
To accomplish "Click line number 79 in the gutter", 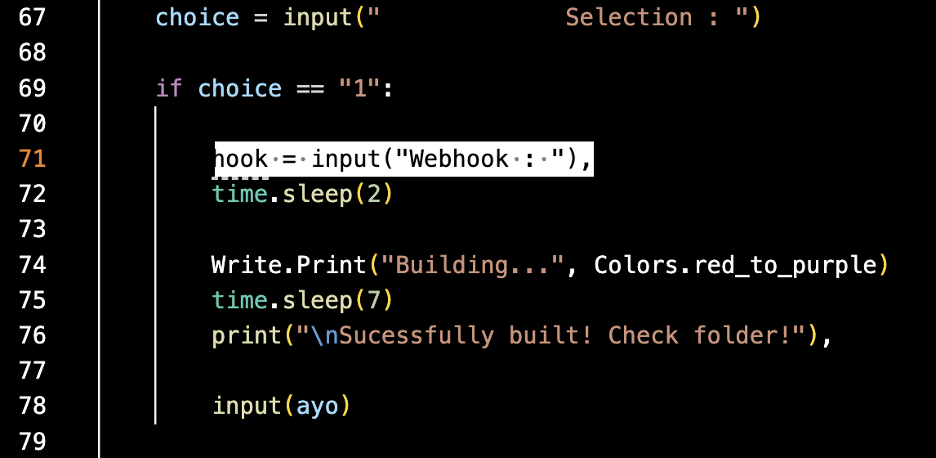I will [33, 441].
